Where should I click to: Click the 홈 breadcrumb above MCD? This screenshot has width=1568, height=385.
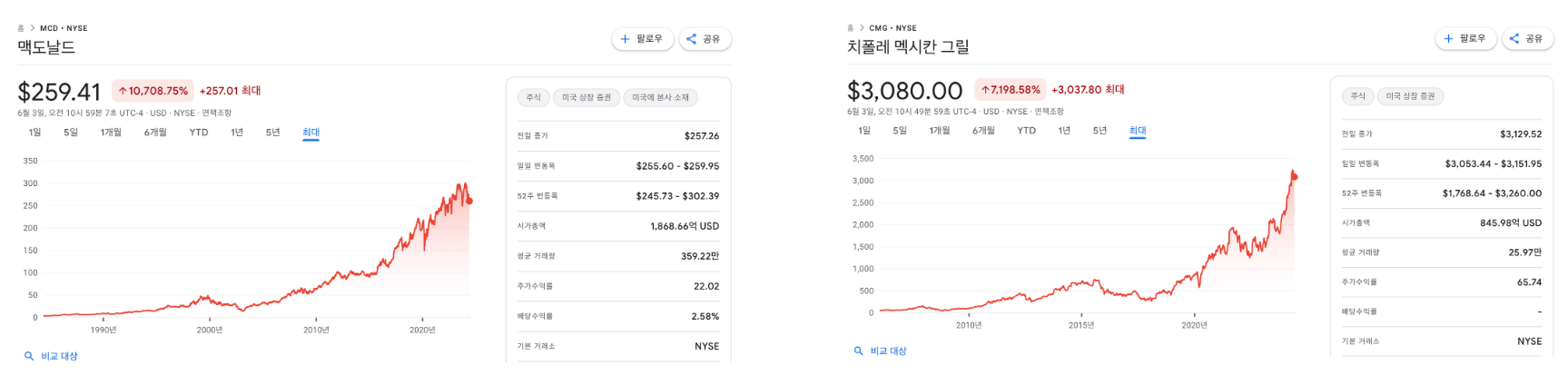click(21, 28)
